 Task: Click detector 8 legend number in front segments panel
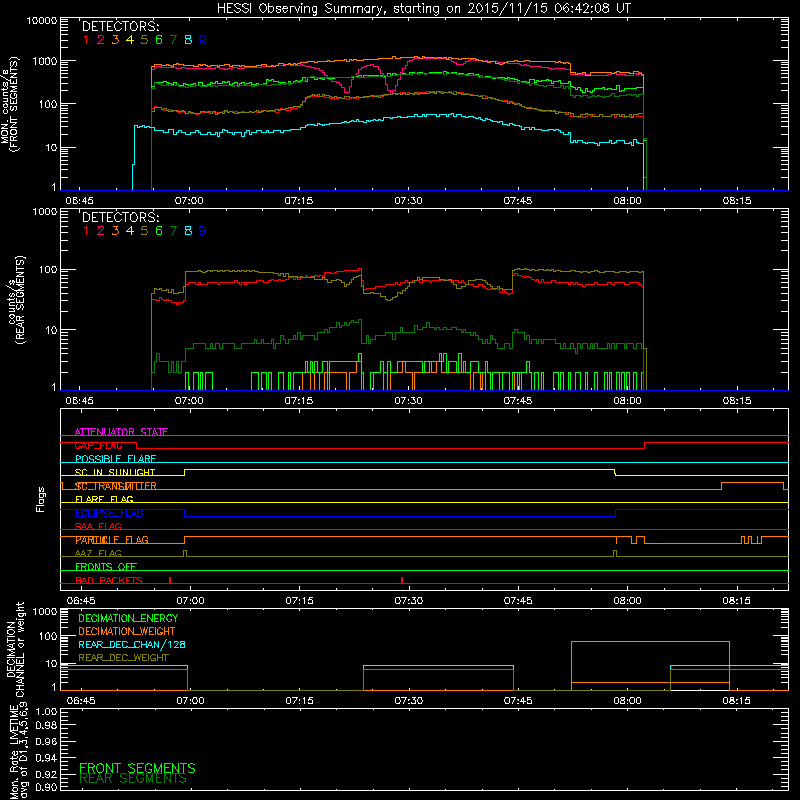point(188,40)
